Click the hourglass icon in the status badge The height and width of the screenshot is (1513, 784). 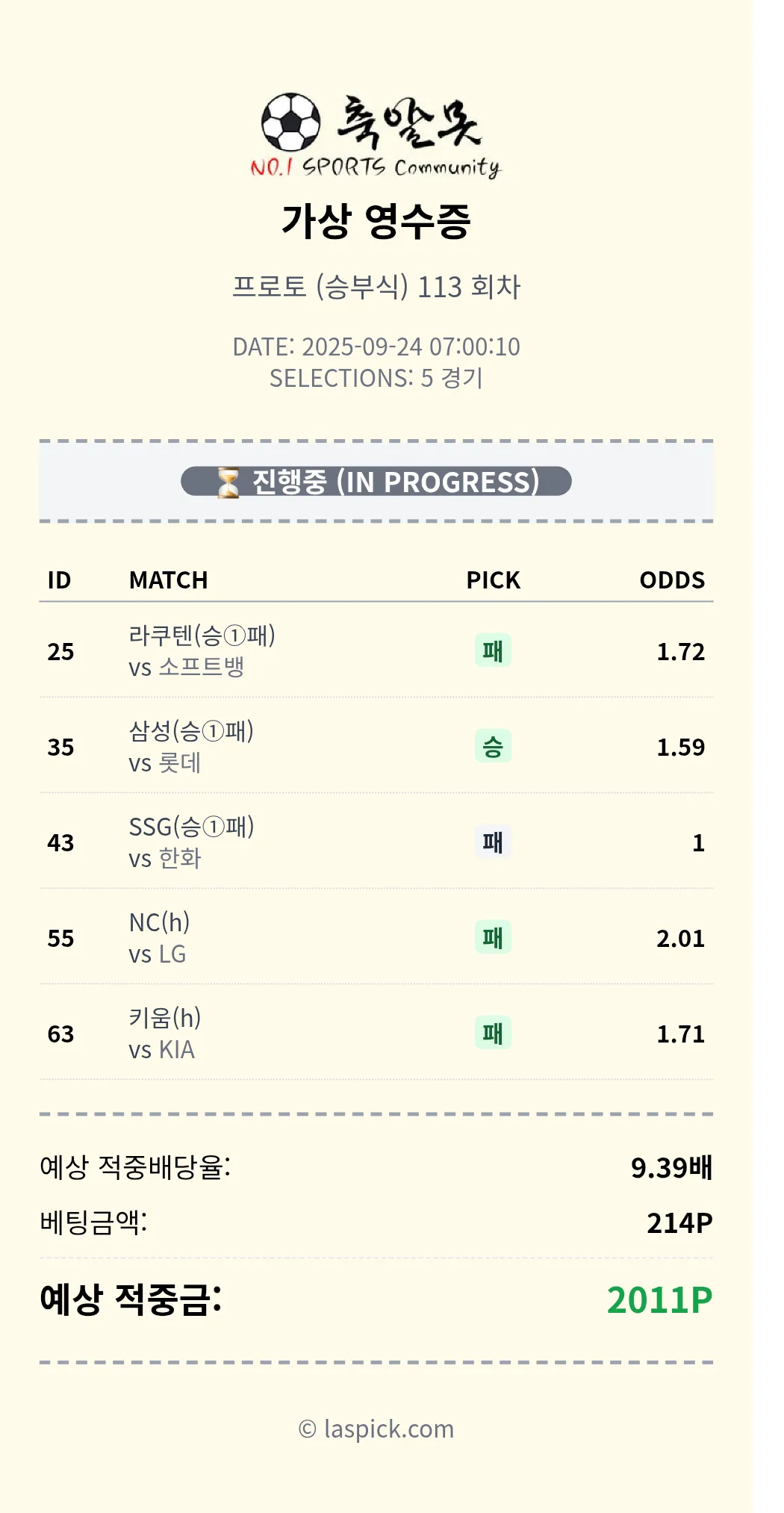[x=228, y=482]
